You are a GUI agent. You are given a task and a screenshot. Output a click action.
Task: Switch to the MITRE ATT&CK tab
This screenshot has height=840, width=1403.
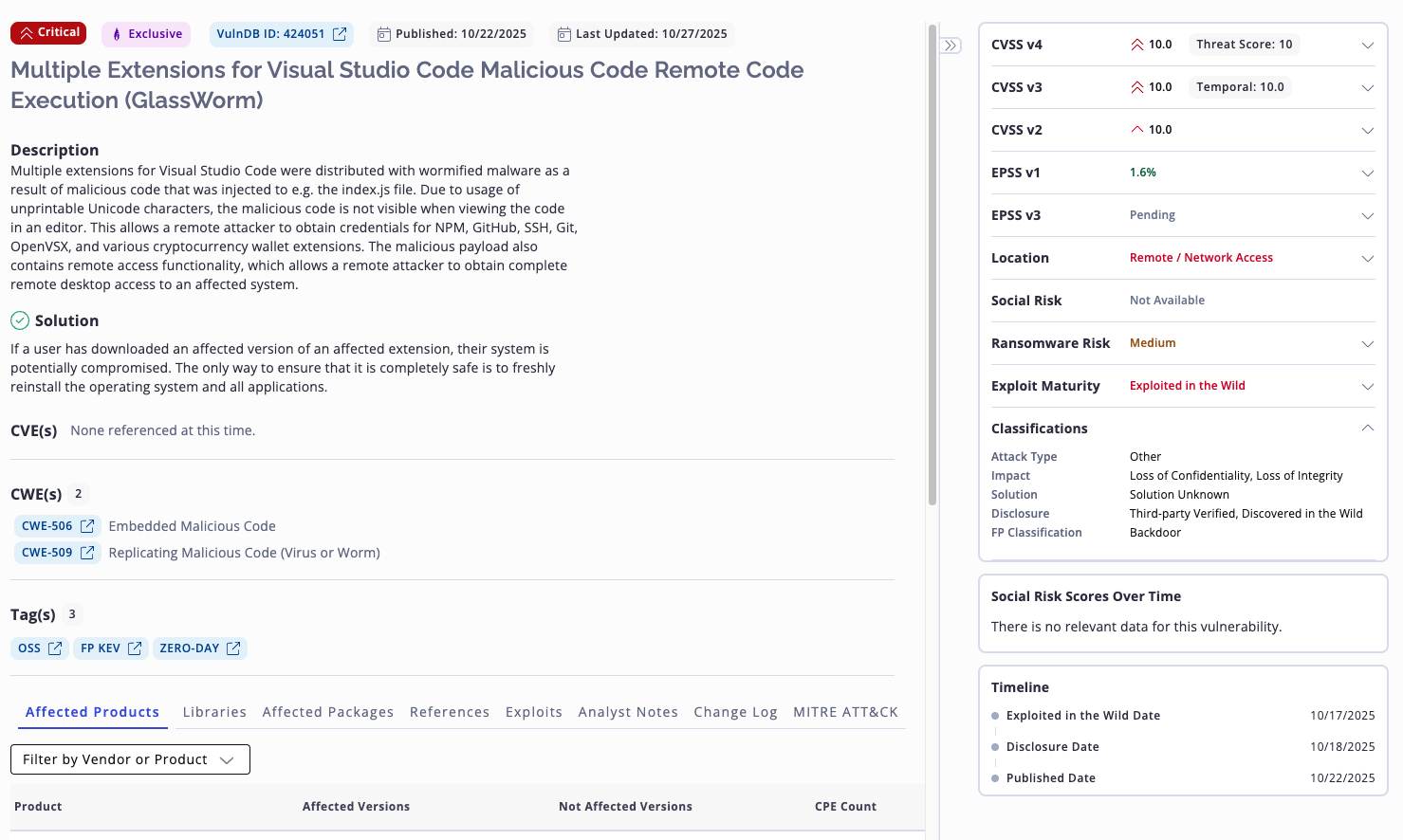(x=845, y=712)
